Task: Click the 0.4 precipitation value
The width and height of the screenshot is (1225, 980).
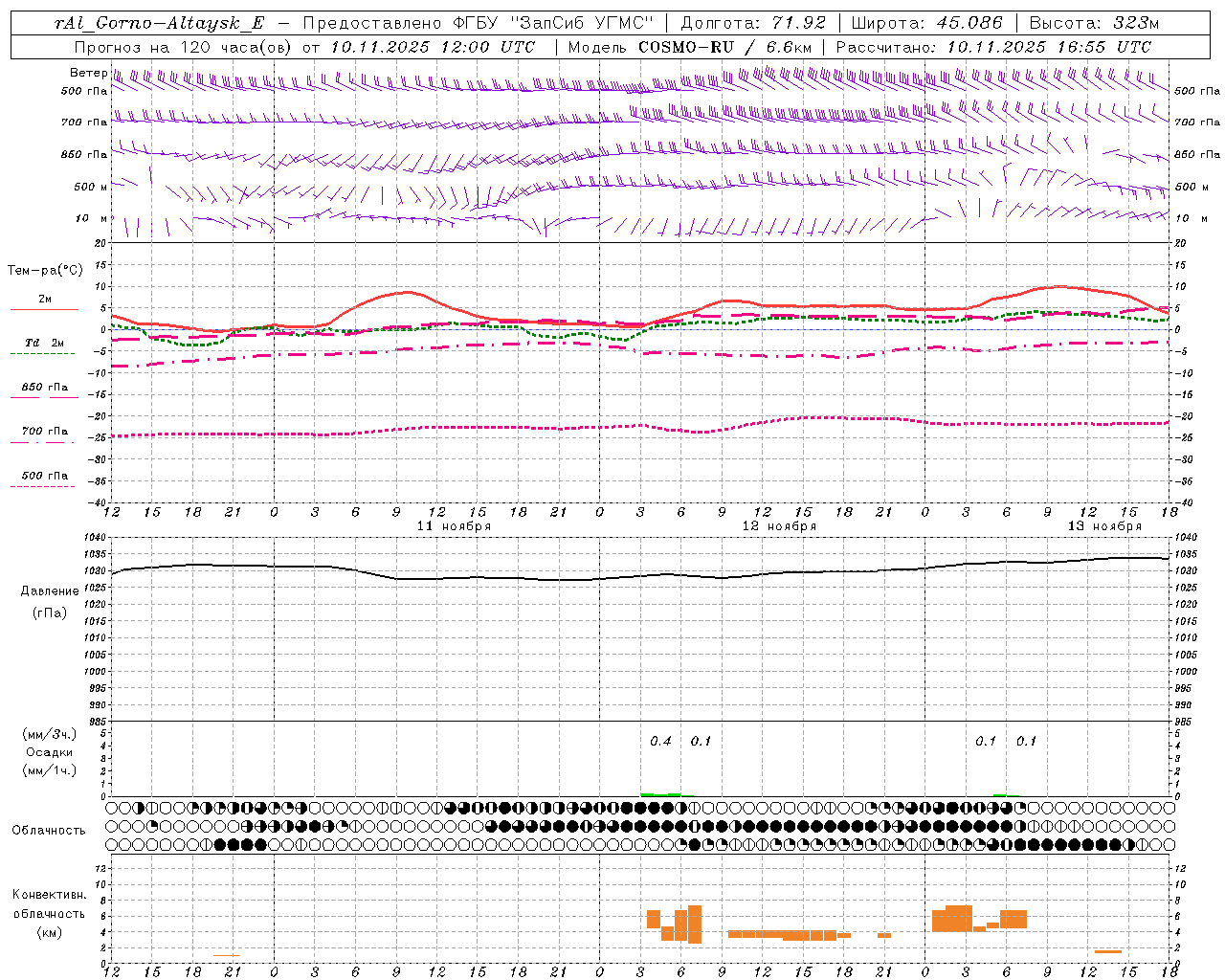Action: tap(660, 741)
